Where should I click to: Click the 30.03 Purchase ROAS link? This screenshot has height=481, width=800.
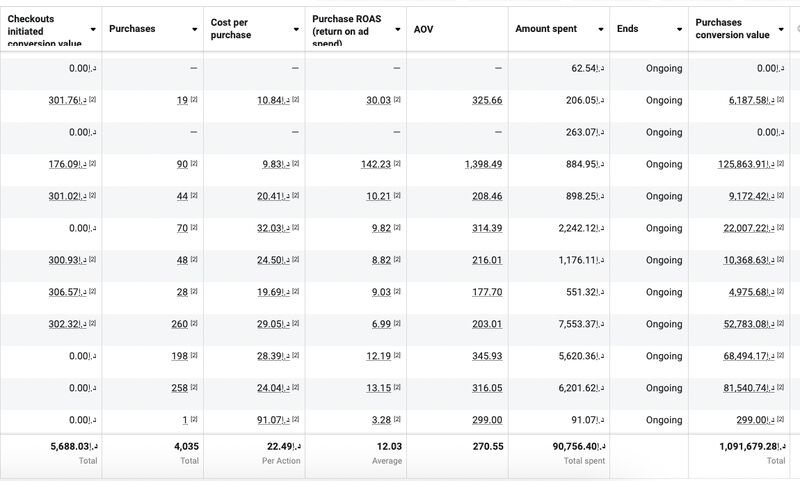378,101
